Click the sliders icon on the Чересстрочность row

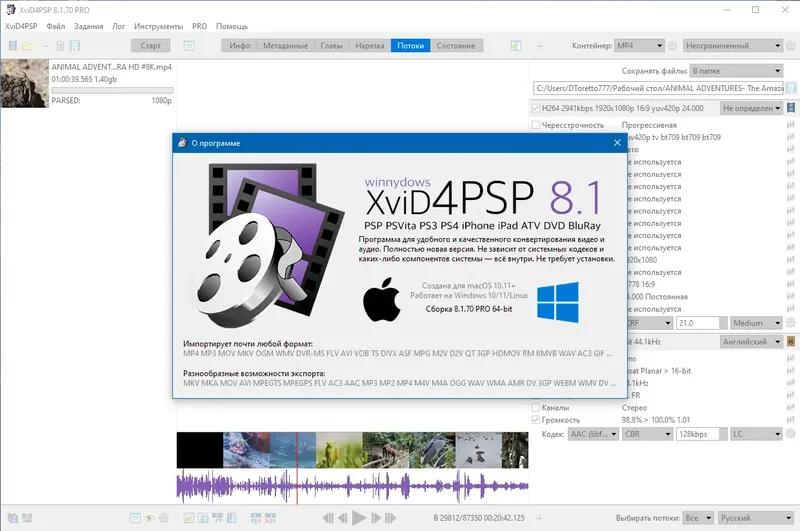[x=790, y=125]
